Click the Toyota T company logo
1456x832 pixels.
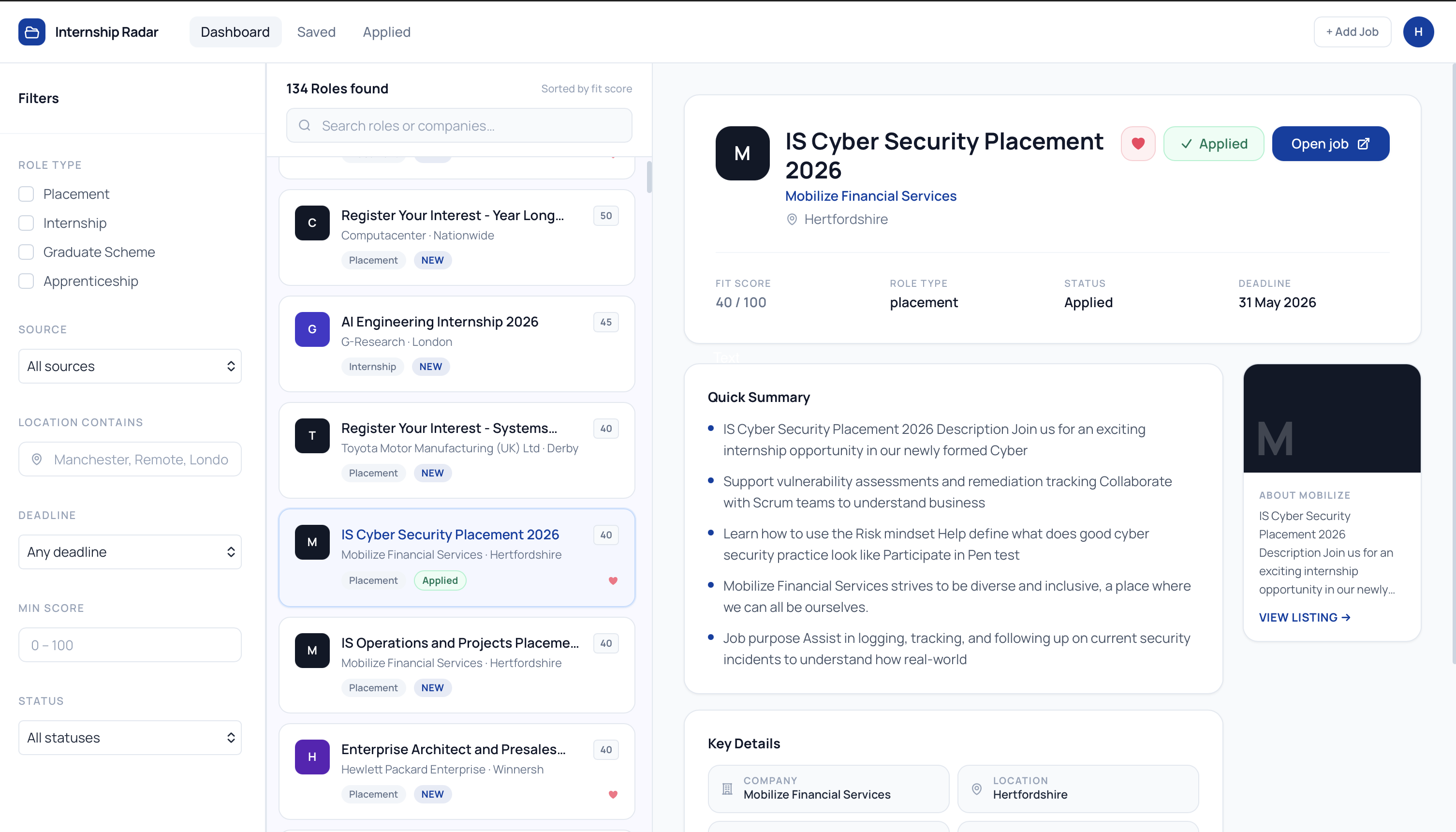click(312, 435)
